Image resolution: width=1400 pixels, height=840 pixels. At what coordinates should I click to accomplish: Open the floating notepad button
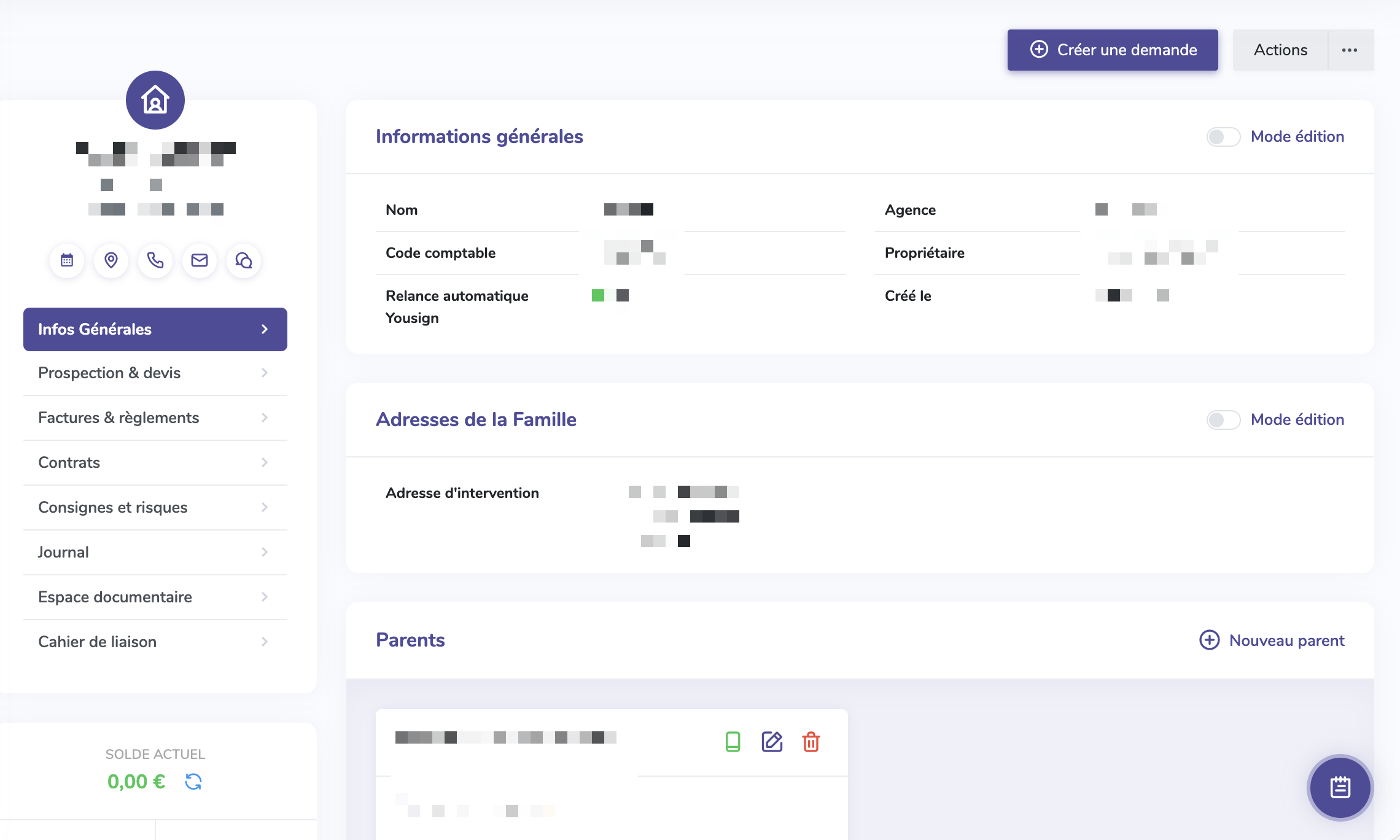(x=1340, y=787)
